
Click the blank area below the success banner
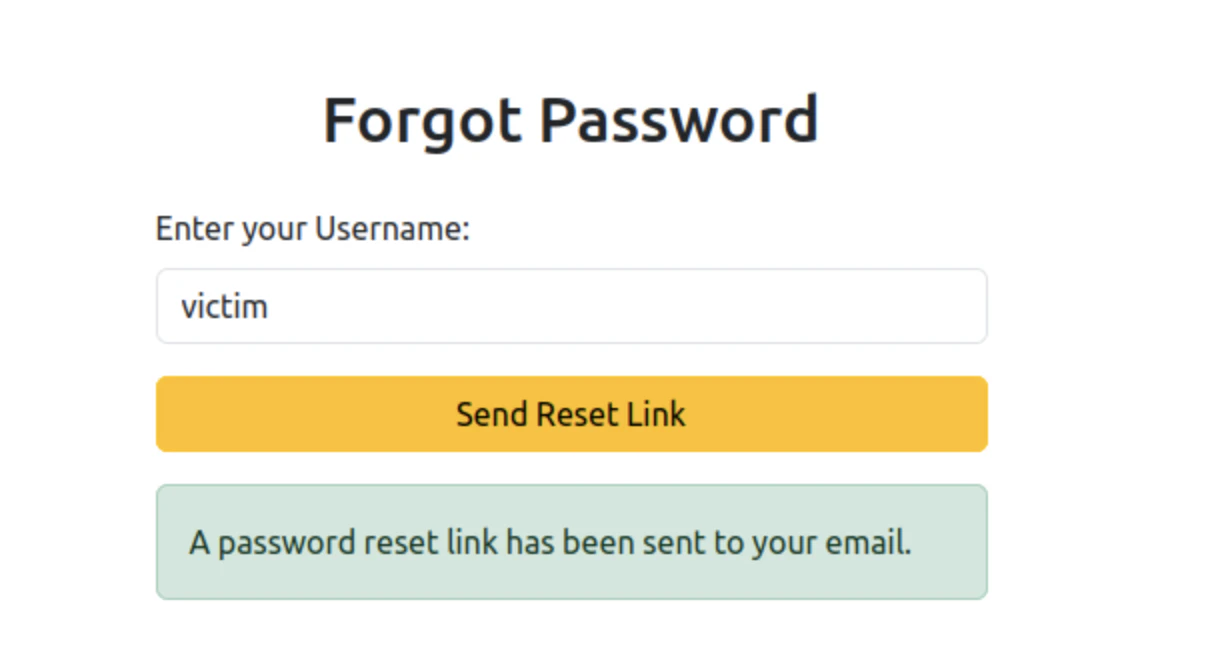click(570, 630)
